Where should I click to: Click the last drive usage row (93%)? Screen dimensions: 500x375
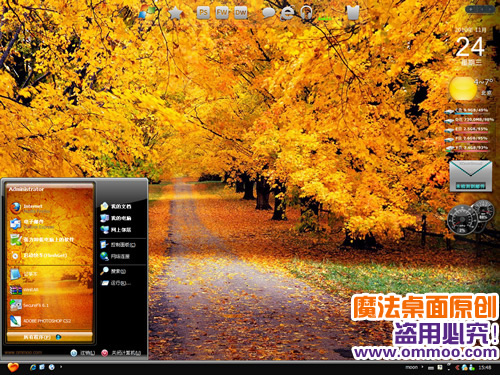click(x=467, y=148)
